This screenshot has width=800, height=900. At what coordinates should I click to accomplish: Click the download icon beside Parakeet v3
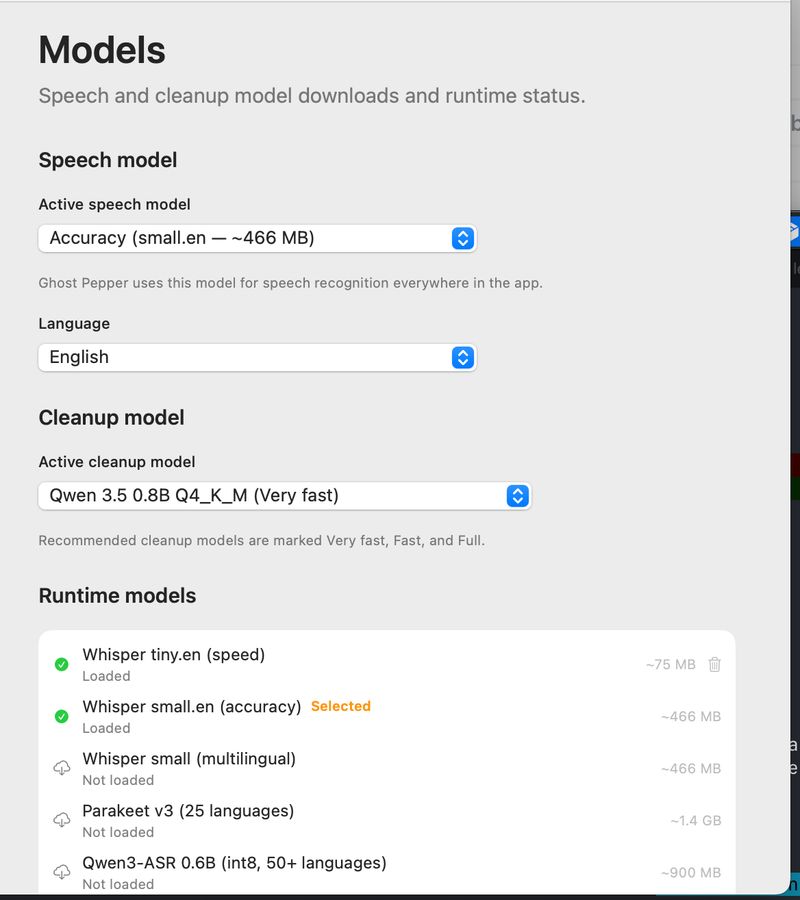coord(62,820)
